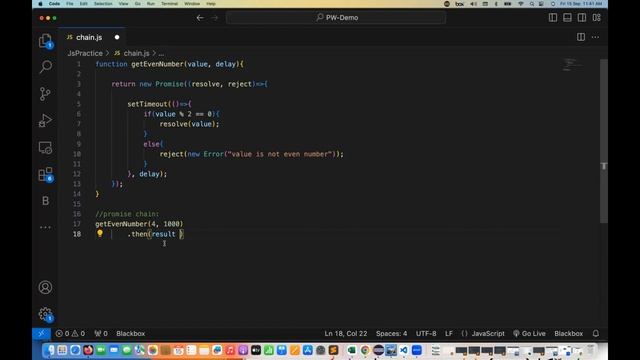This screenshot has height=360, width=640.
Task: Click the right Blackbox status bar item
Action: (569, 333)
